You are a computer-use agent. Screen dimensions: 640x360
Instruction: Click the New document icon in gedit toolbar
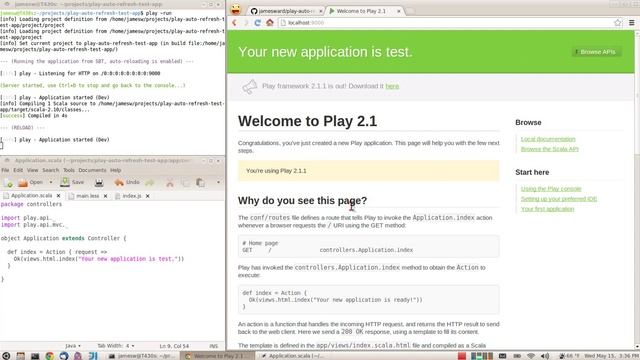click(x=8, y=183)
